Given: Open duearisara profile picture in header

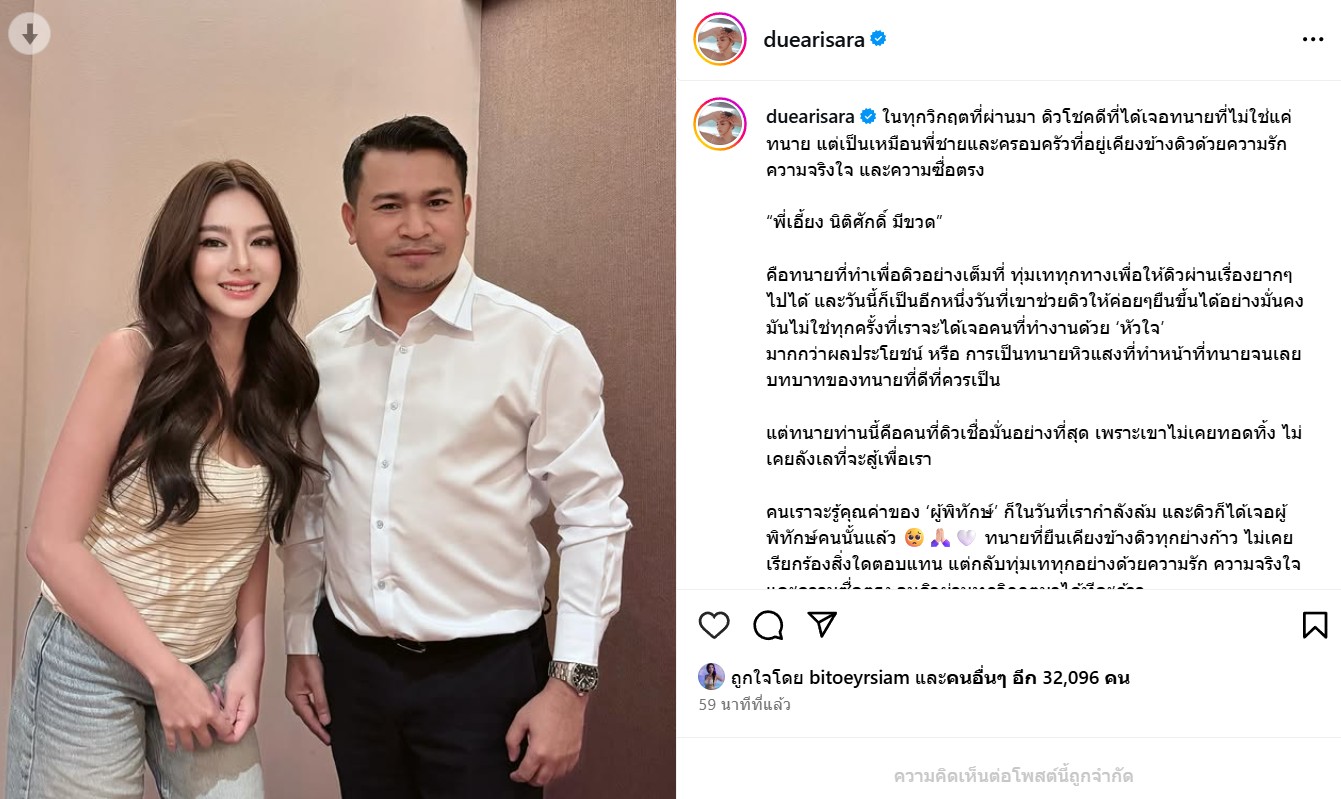Looking at the screenshot, I should (720, 40).
